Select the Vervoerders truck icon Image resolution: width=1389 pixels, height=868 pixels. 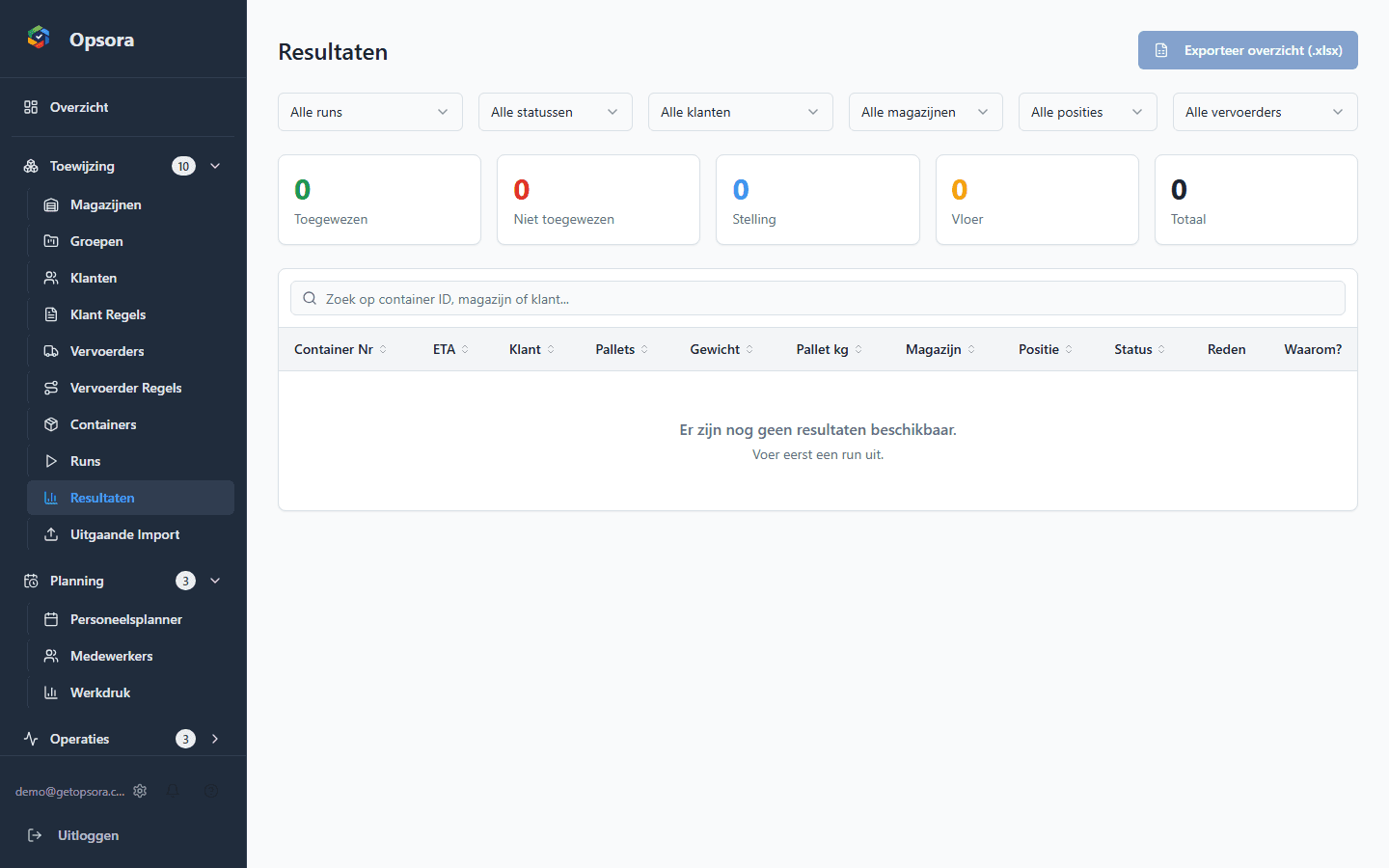coord(52,351)
